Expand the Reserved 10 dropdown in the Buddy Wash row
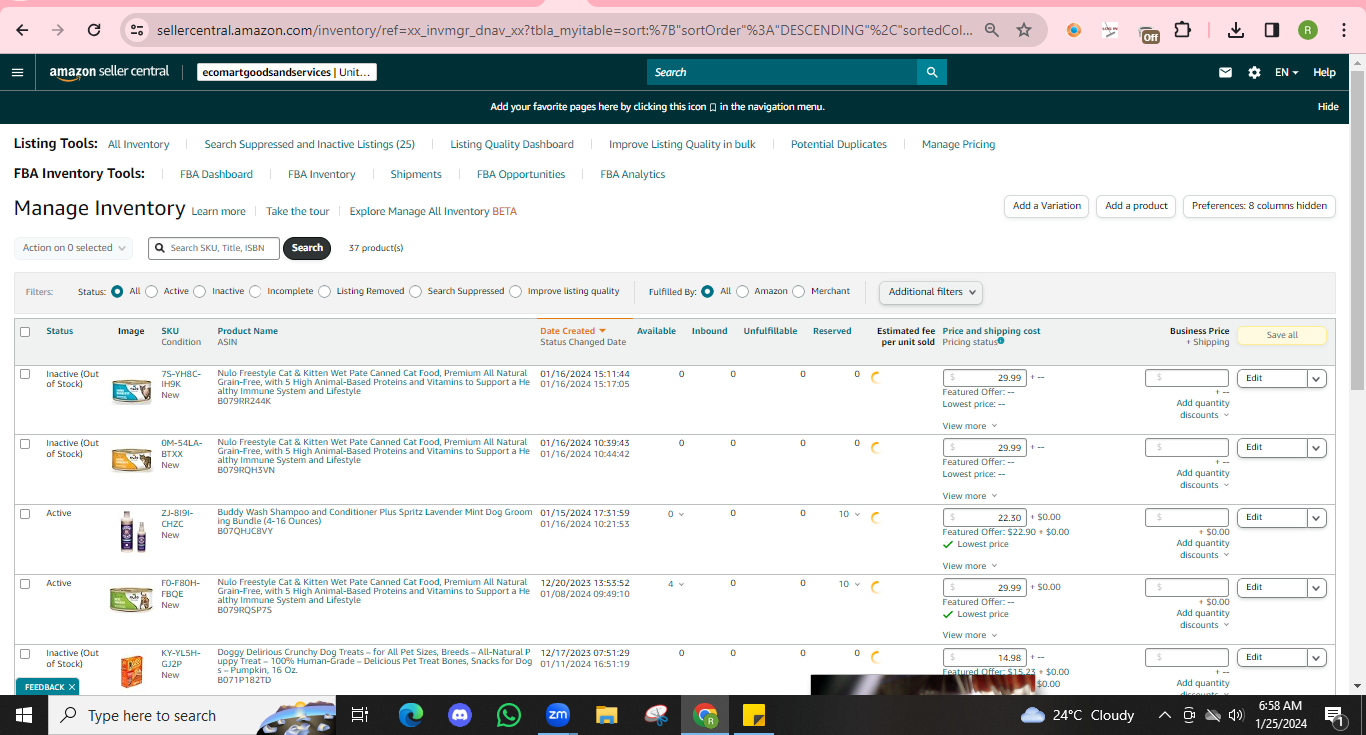1366x735 pixels. click(x=850, y=514)
